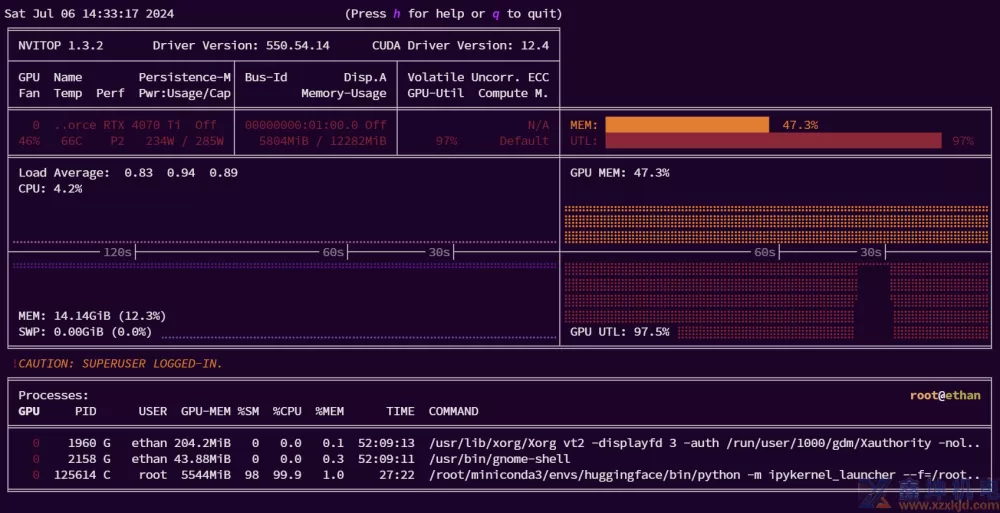Image resolution: width=1000 pixels, height=513 pixels.
Task: Click the 30s marker on the GPU graph
Action: pyautogui.click(x=871, y=253)
